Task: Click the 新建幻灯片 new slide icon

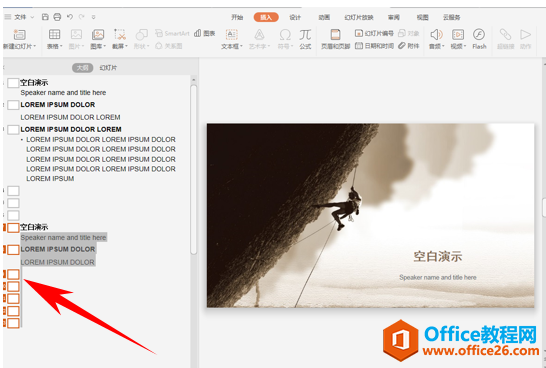Action: coord(20,34)
